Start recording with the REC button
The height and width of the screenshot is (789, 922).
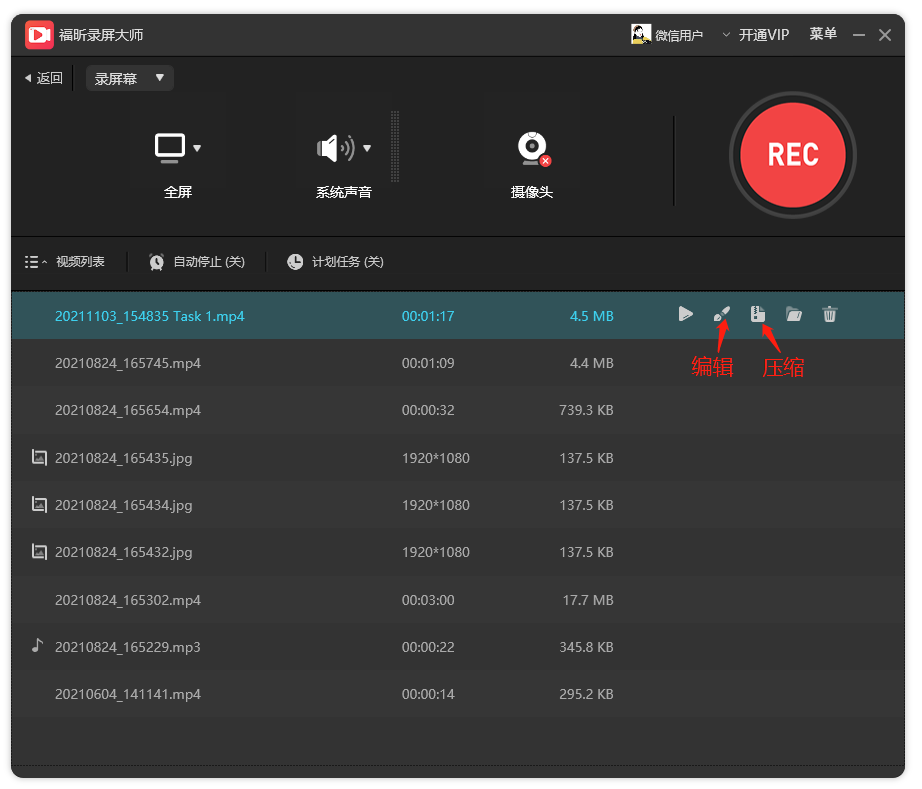[793, 155]
